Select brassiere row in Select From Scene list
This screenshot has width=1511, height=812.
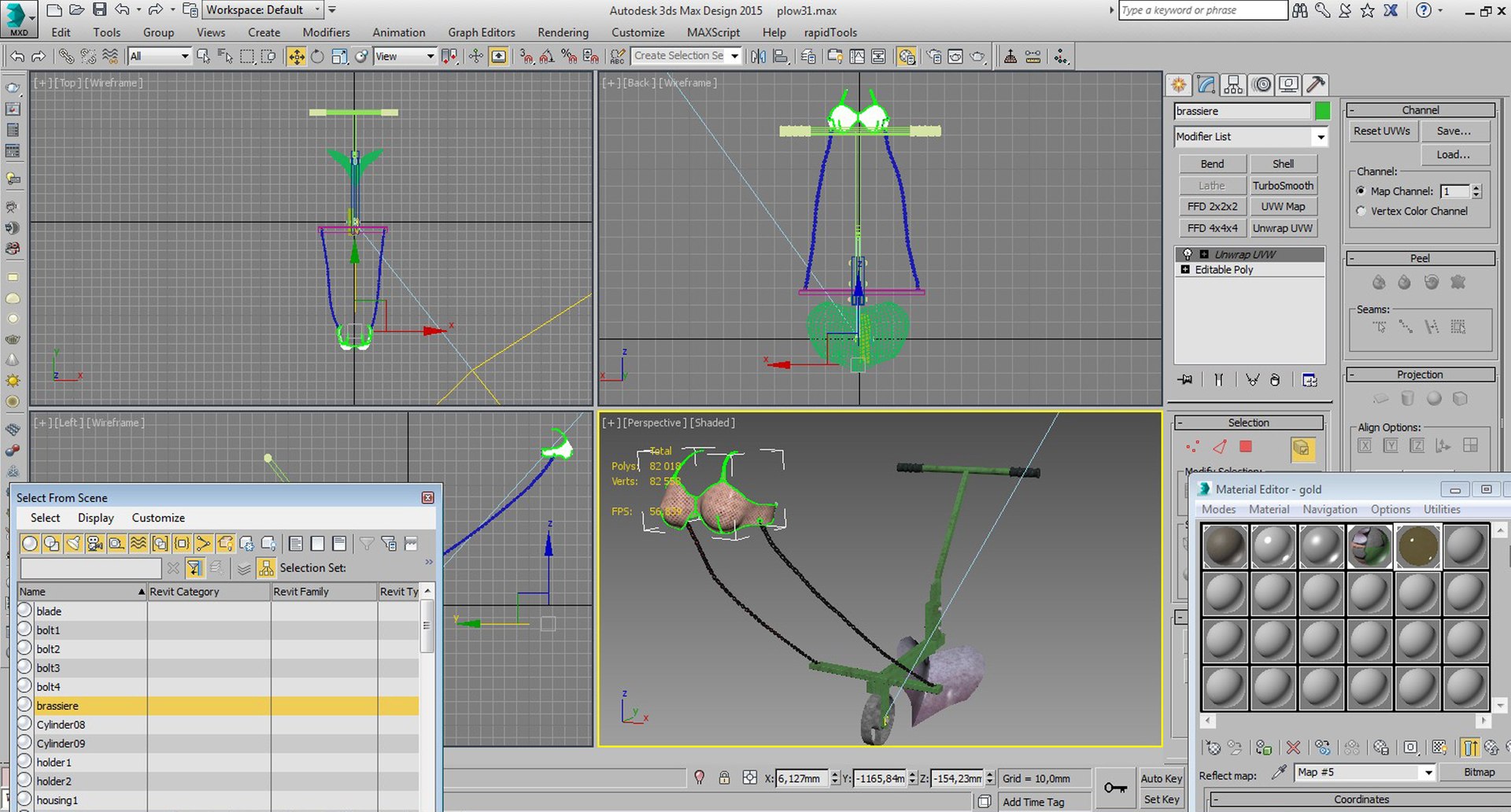tap(218, 706)
